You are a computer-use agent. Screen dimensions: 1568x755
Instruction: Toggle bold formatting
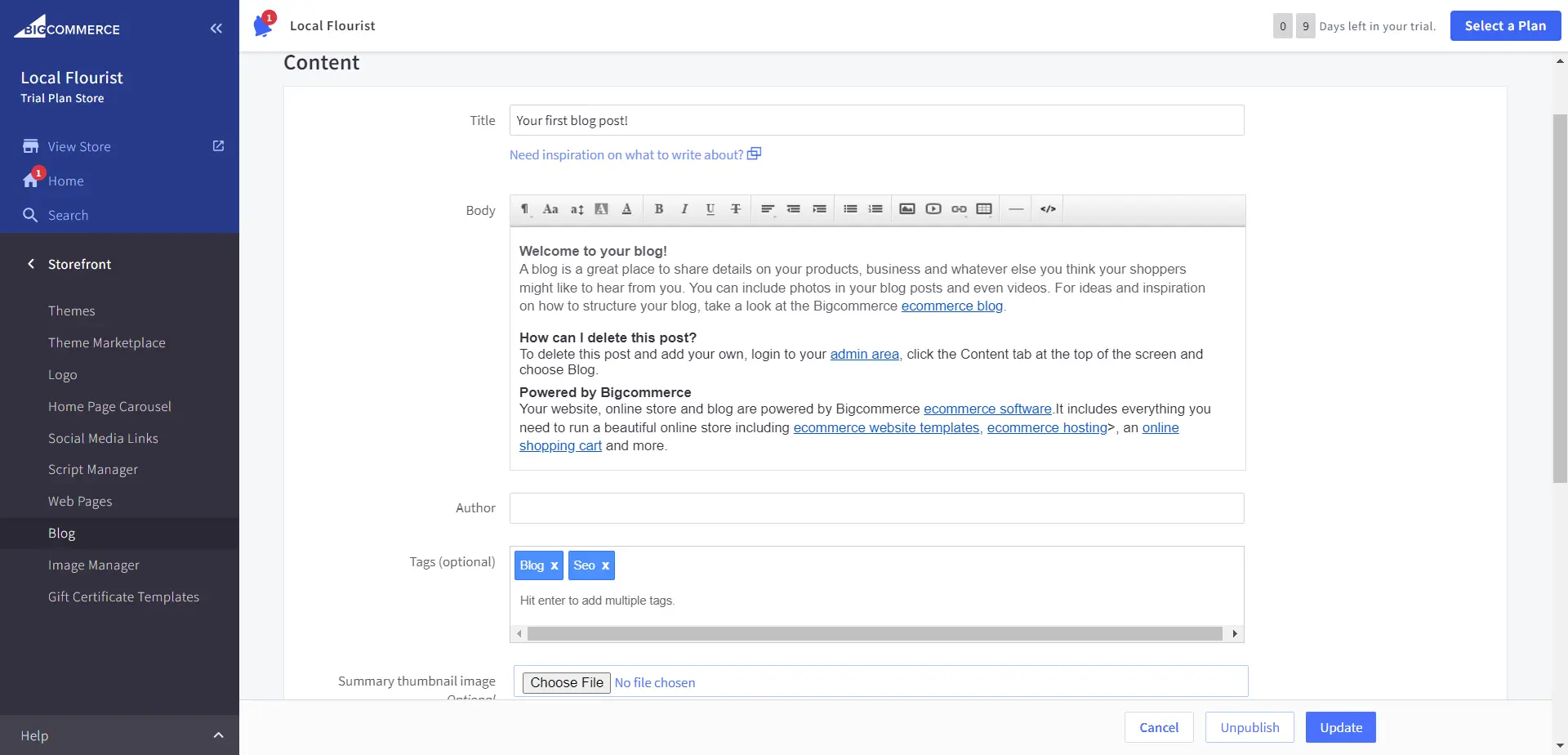point(659,209)
